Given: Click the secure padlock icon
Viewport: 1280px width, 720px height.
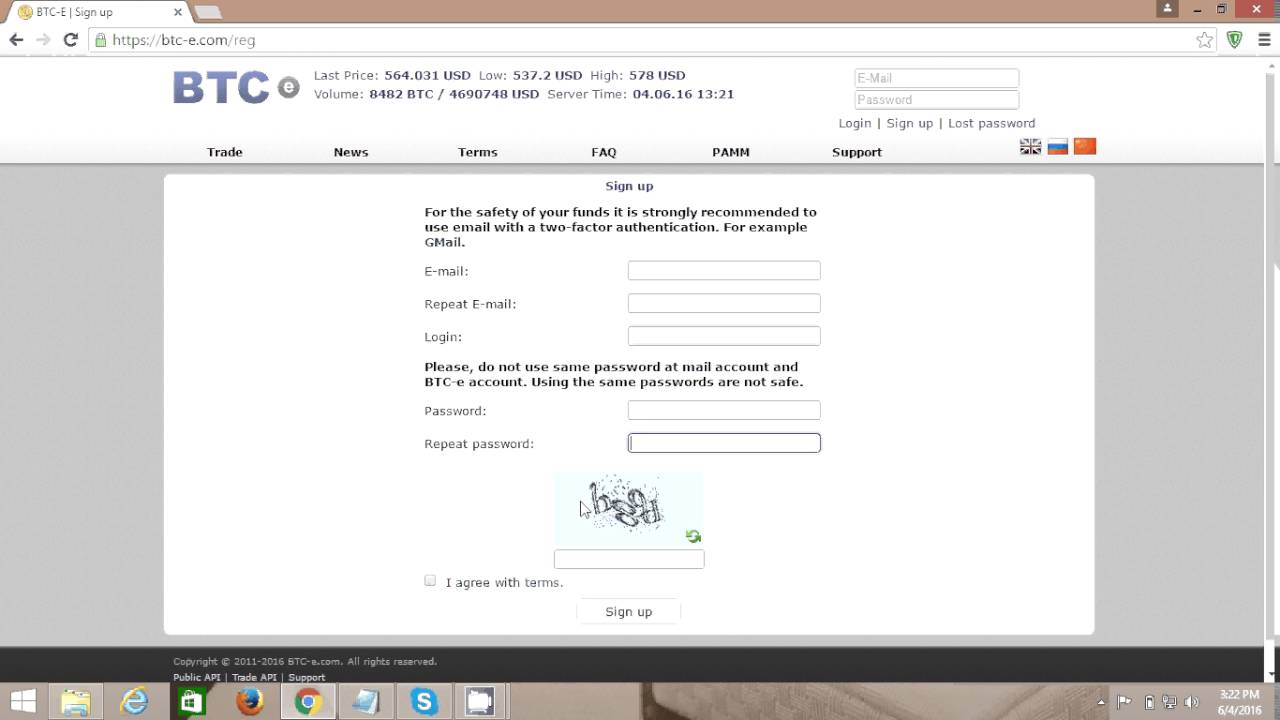Looking at the screenshot, I should click(x=99, y=40).
